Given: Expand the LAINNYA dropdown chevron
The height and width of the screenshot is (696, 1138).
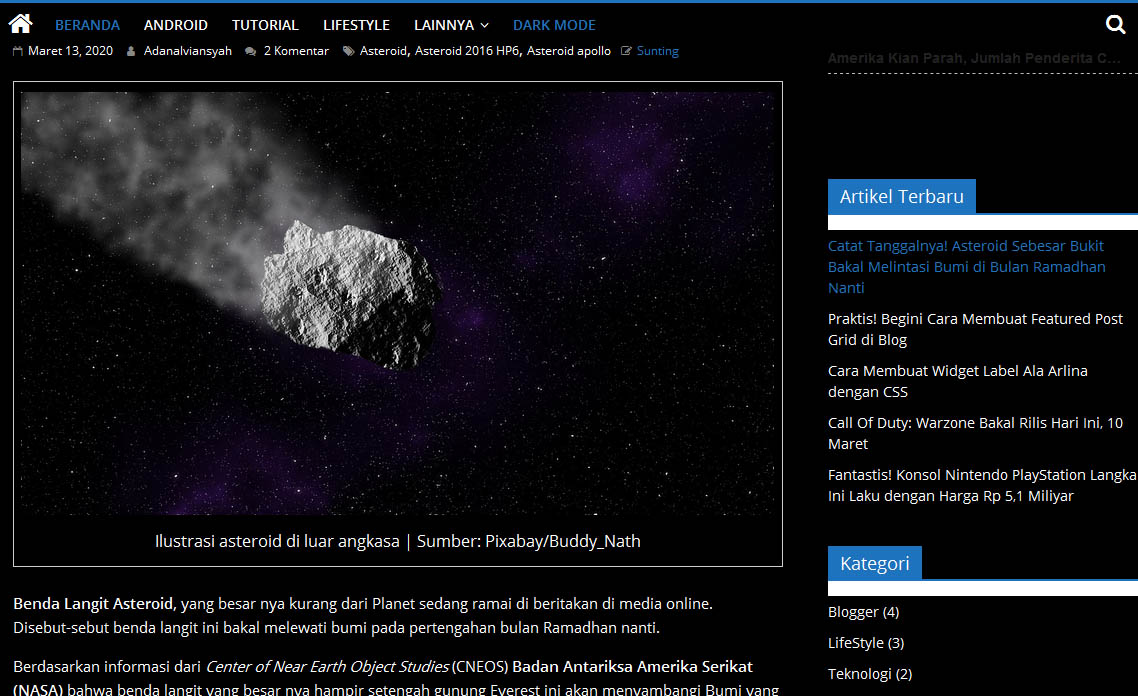Looking at the screenshot, I should 485,25.
